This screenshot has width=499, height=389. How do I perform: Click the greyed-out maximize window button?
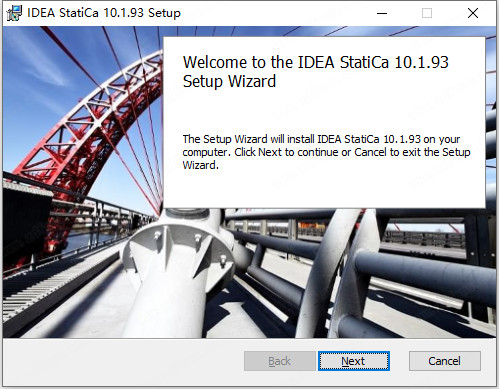pyautogui.click(x=427, y=13)
